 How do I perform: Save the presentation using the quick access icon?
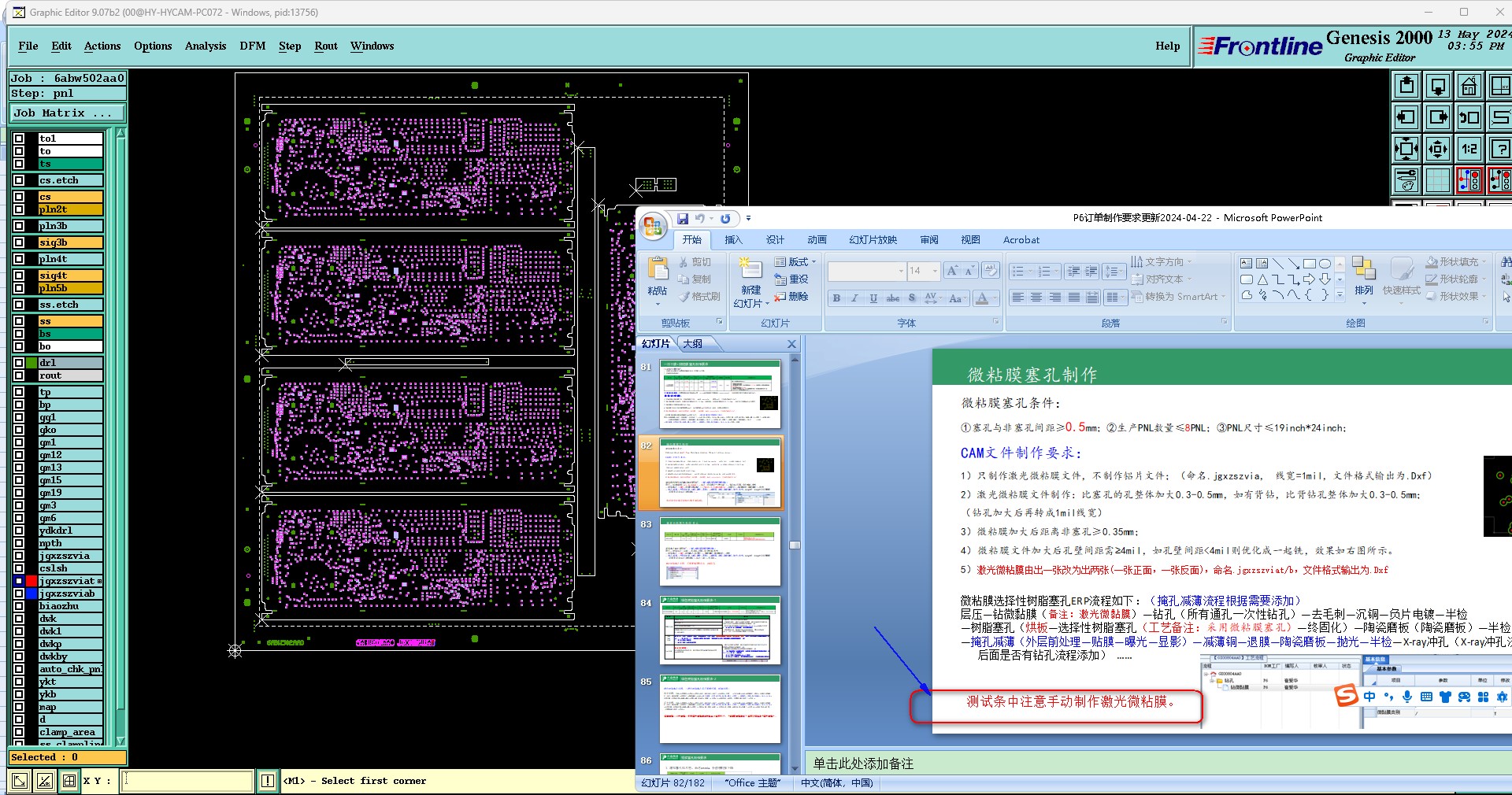coord(683,219)
